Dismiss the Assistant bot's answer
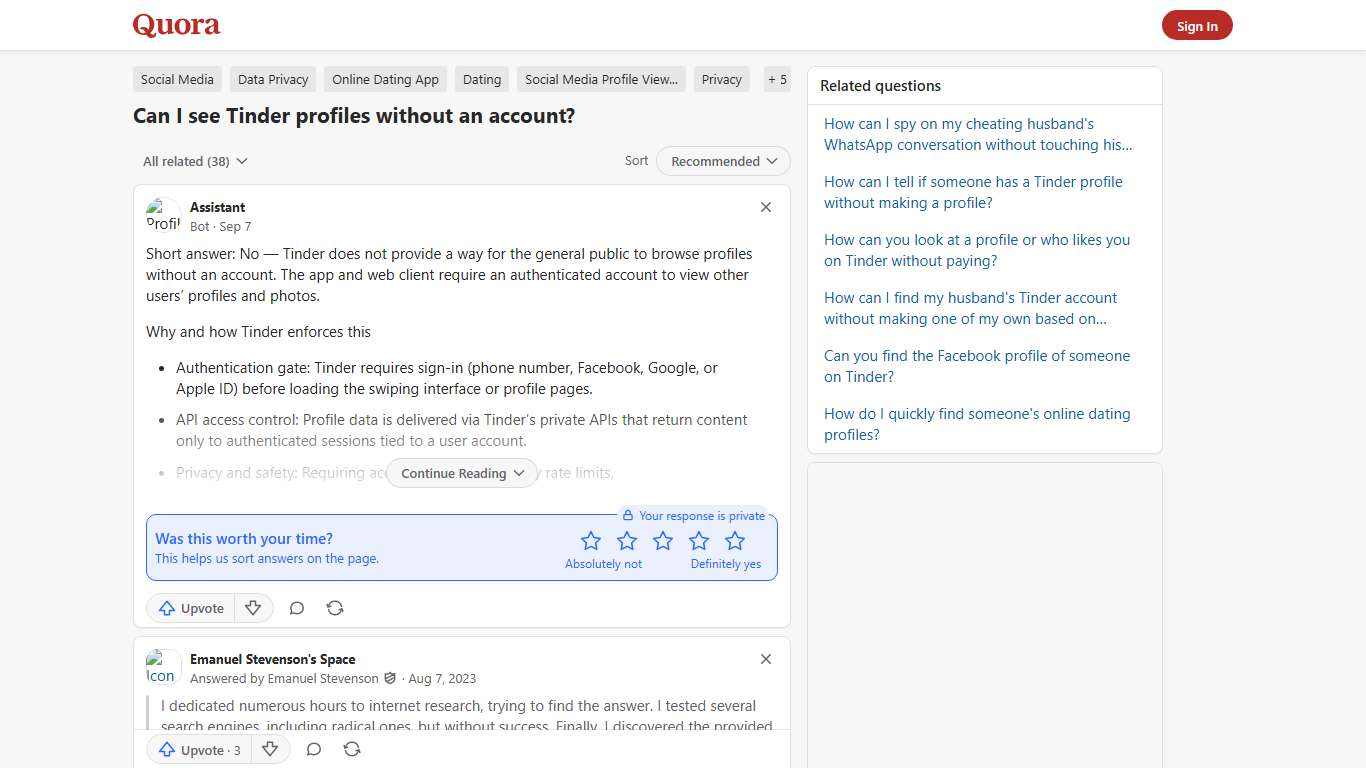 coord(765,207)
